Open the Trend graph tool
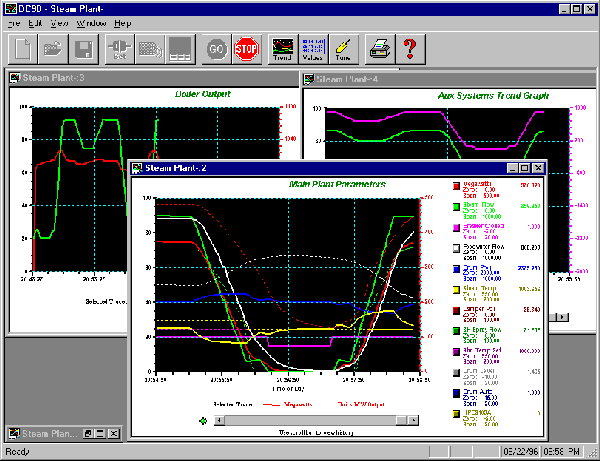The height and width of the screenshot is (461, 600). [x=282, y=47]
